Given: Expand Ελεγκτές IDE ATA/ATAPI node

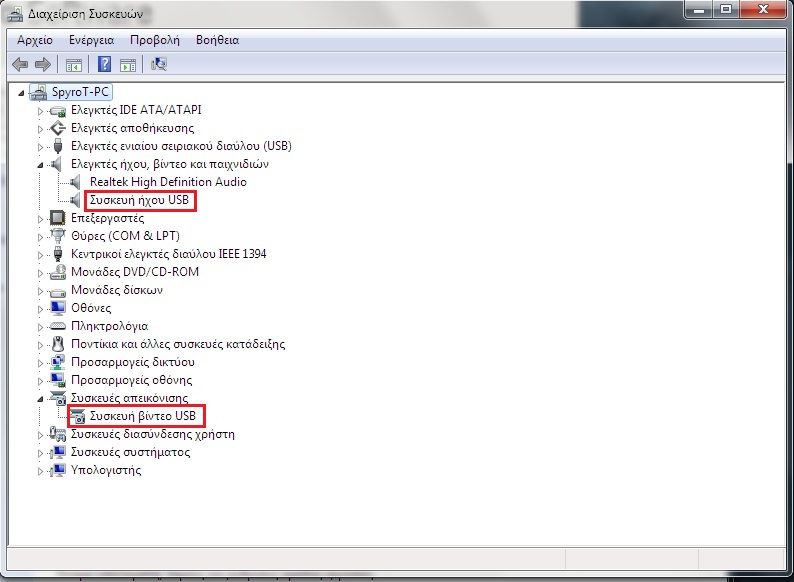Looking at the screenshot, I should click(x=40, y=111).
